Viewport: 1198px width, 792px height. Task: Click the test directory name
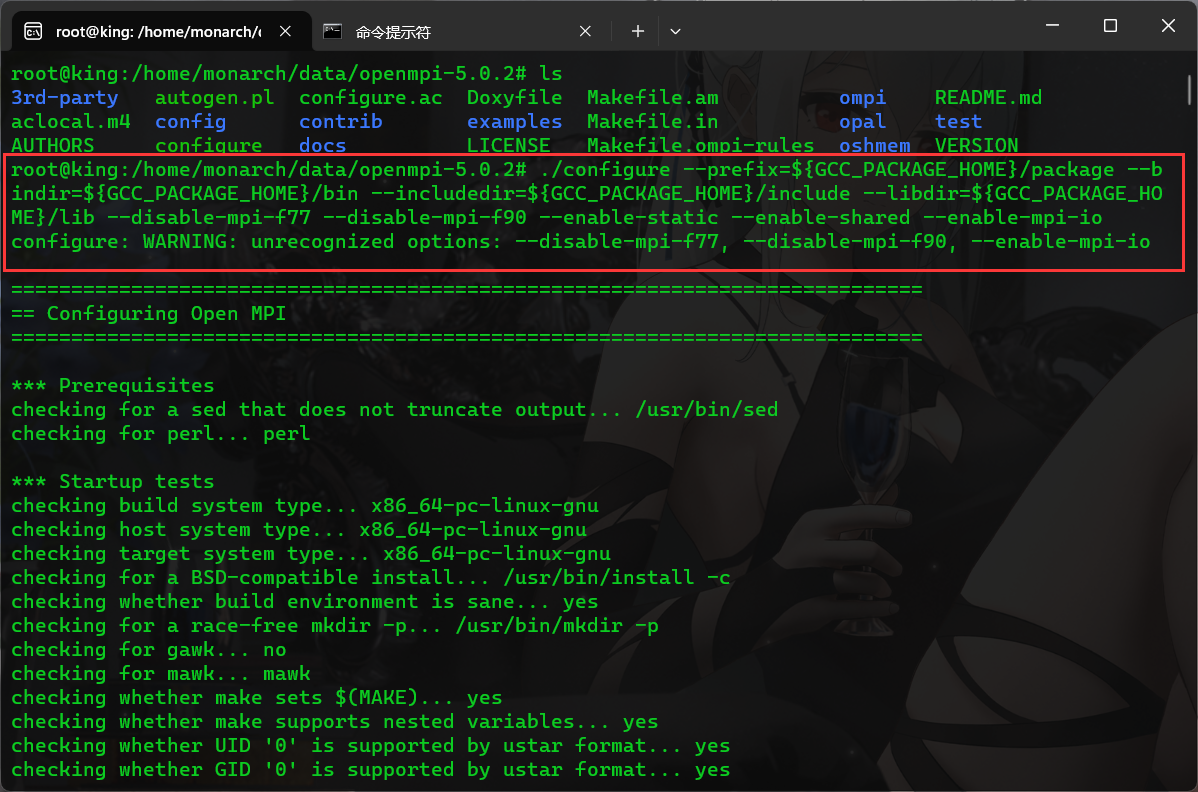point(958,121)
